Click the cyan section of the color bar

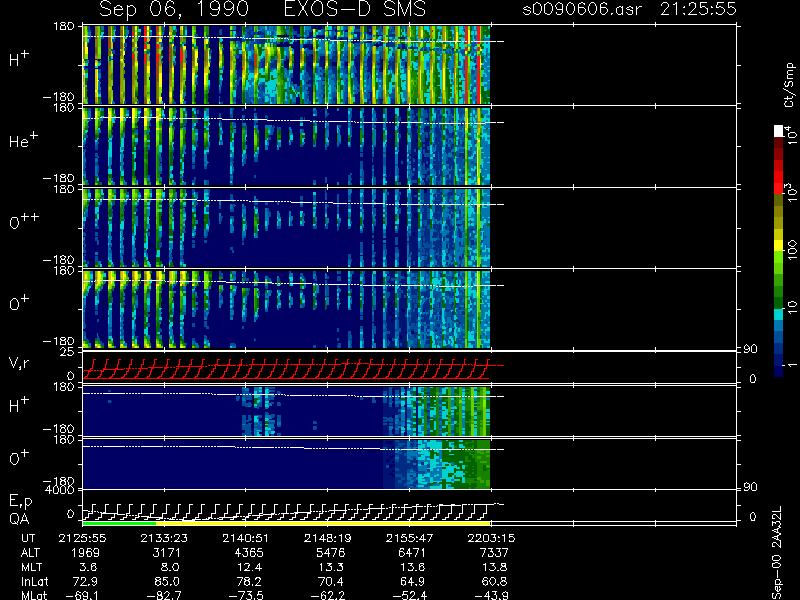coord(779,314)
